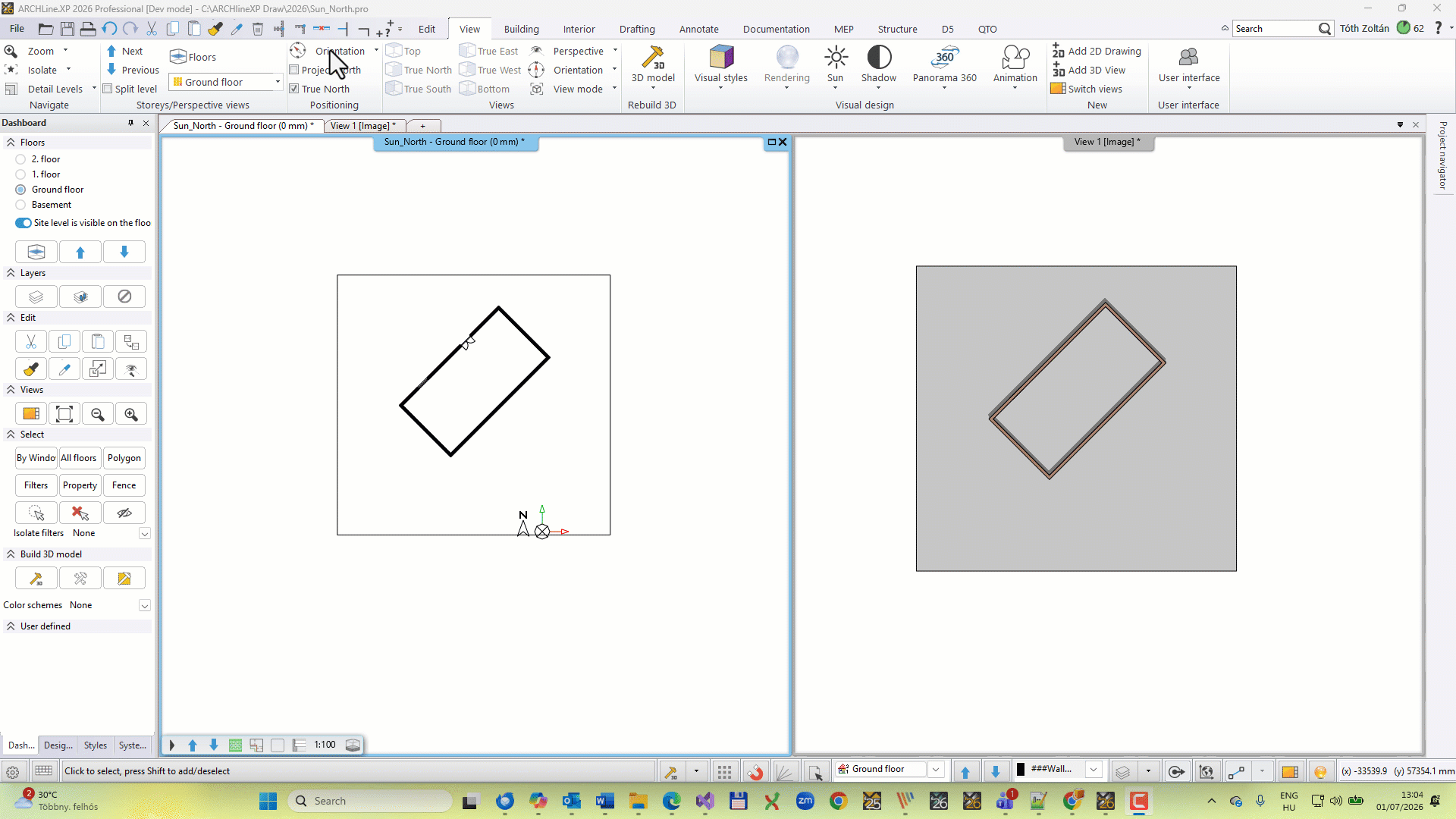This screenshot has width=1456, height=819.
Task: Click the Cut scissors icon in Dashboard Edit
Action: (31, 342)
